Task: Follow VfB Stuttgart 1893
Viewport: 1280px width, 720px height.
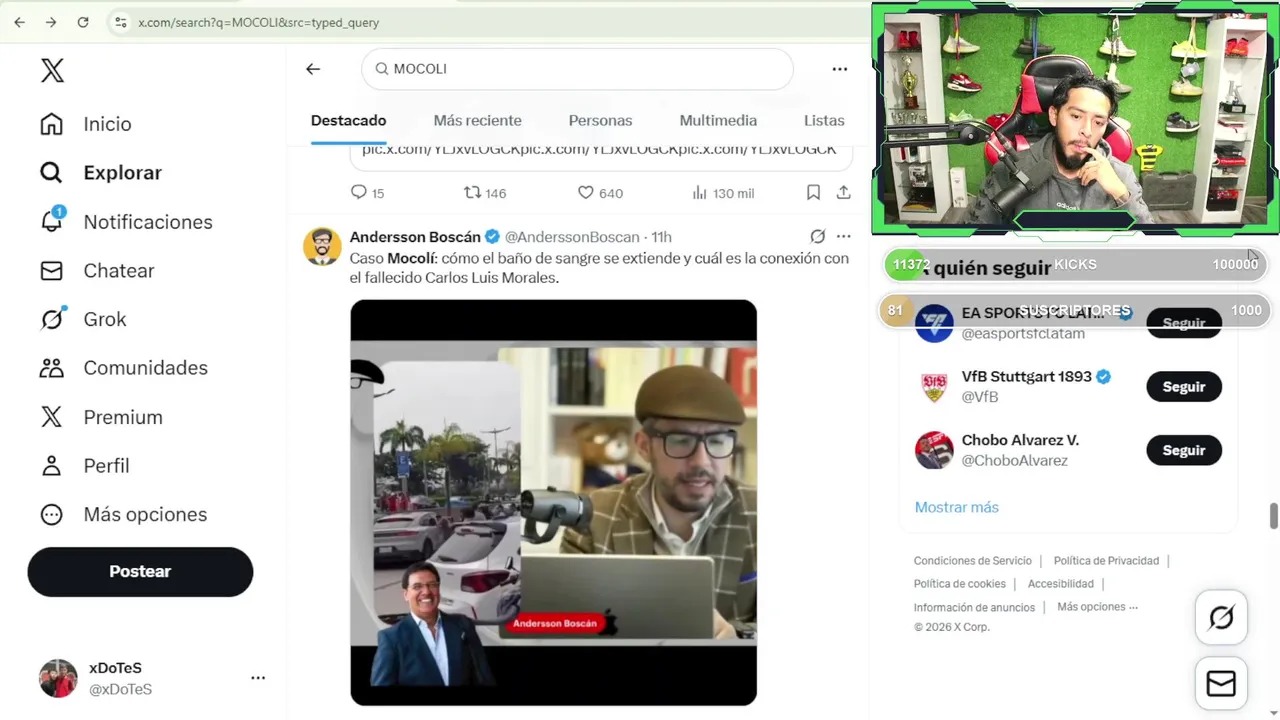Action: (x=1184, y=387)
